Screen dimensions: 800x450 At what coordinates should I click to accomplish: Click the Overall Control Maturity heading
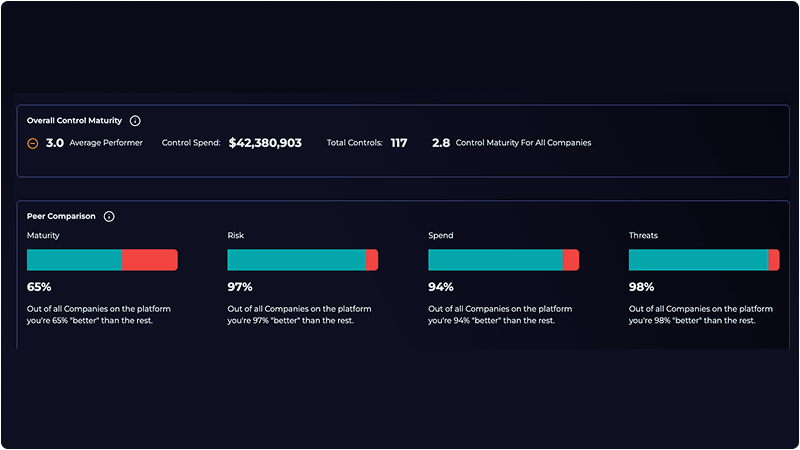pyautogui.click(x=75, y=120)
